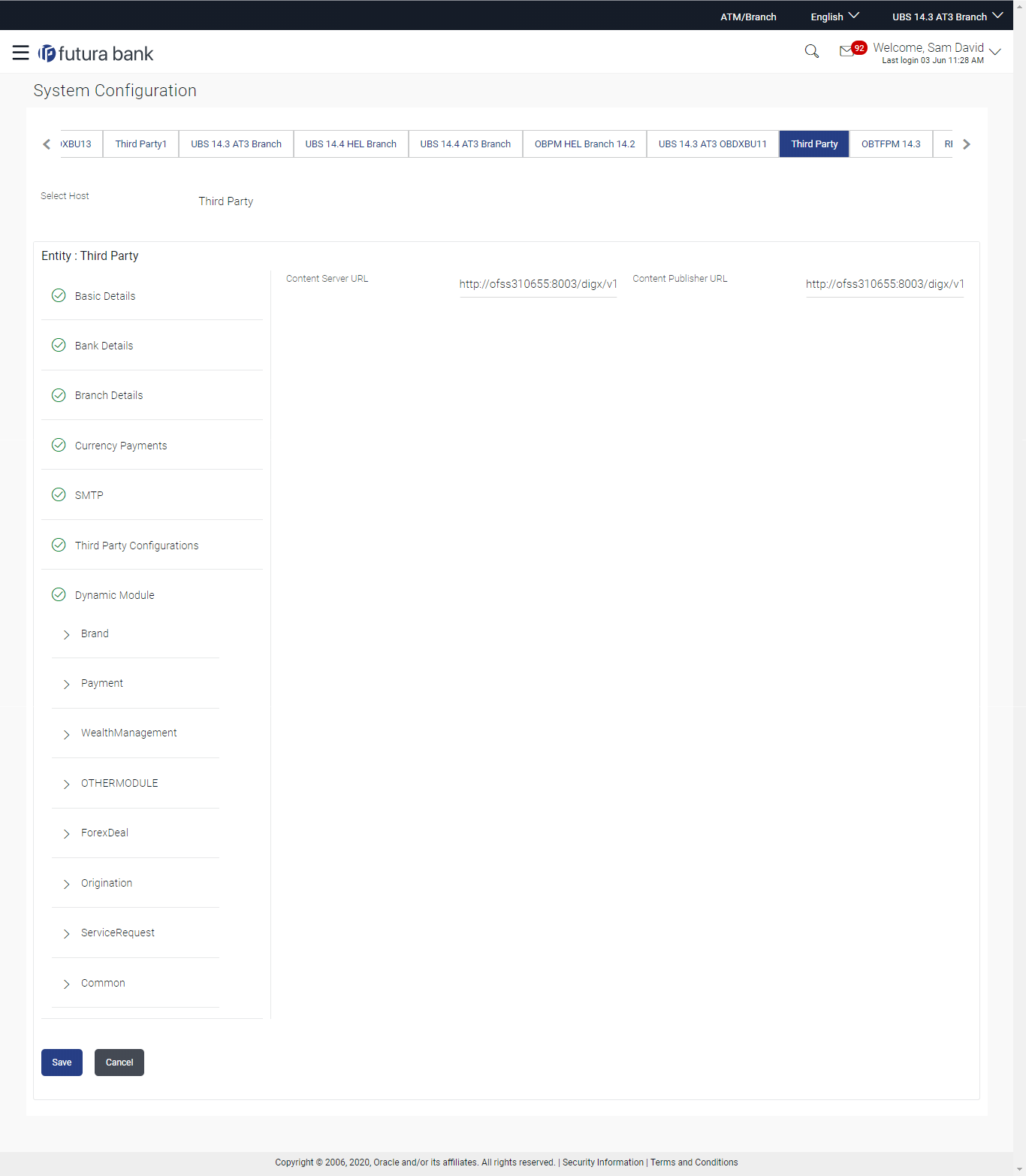Expand the ForexDeal chevron
1026x1176 pixels.
(x=66, y=833)
